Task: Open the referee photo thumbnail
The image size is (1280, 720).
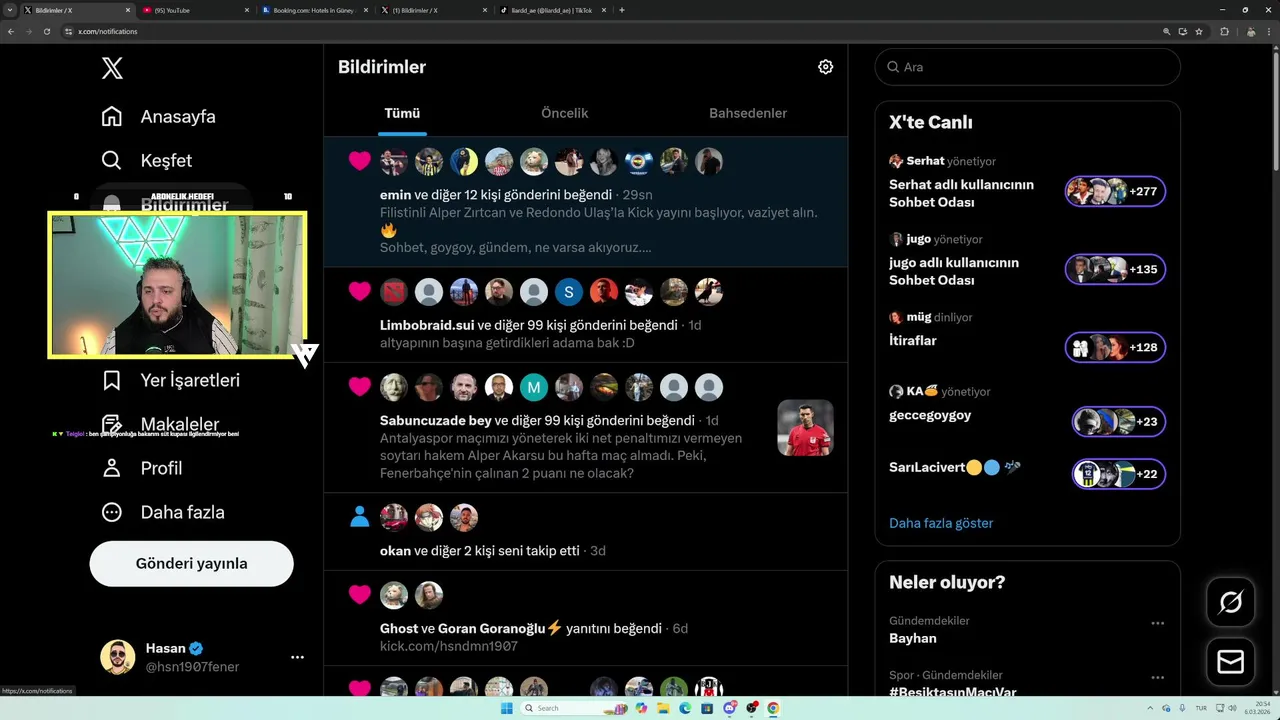Action: 806,428
